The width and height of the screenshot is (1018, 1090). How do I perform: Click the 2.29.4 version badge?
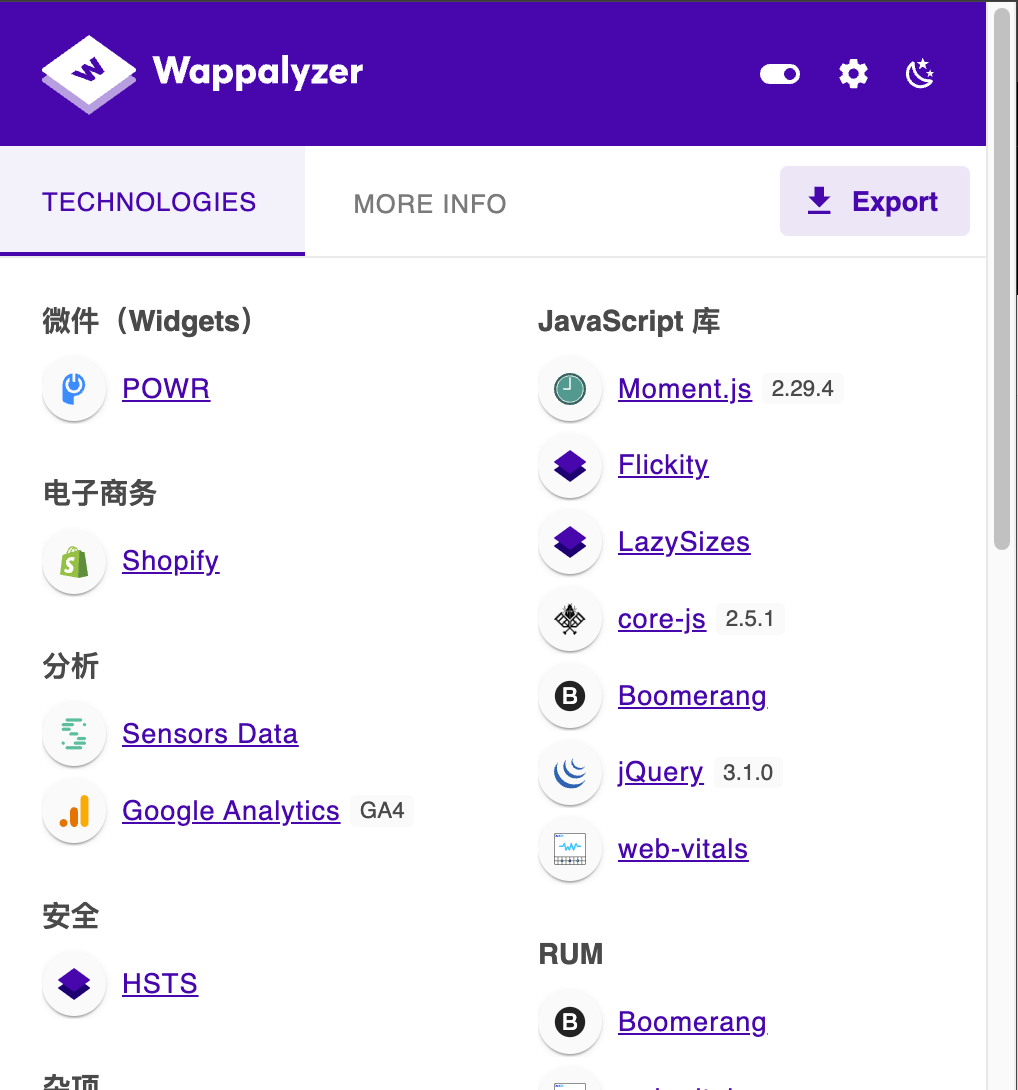802,388
